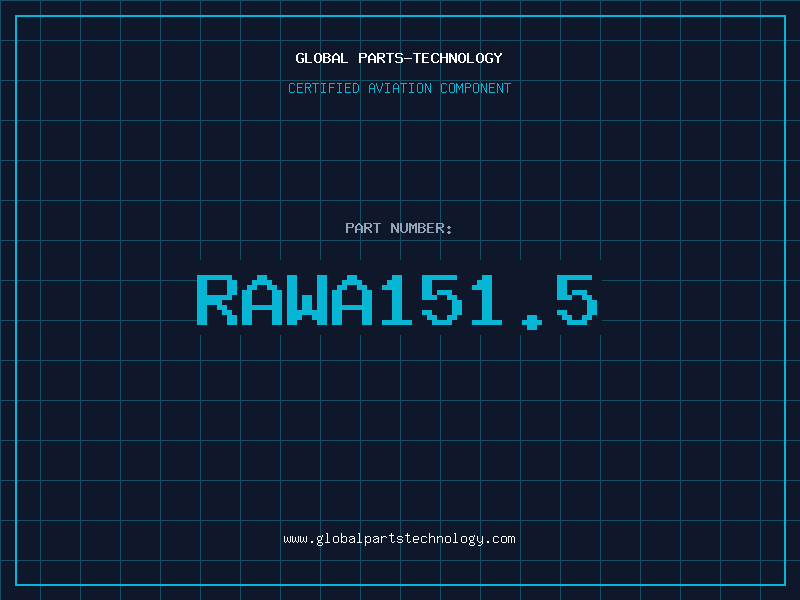The image size is (800, 600).
Task: Click the decimal point in RAWA151.5
Action: click(x=532, y=321)
